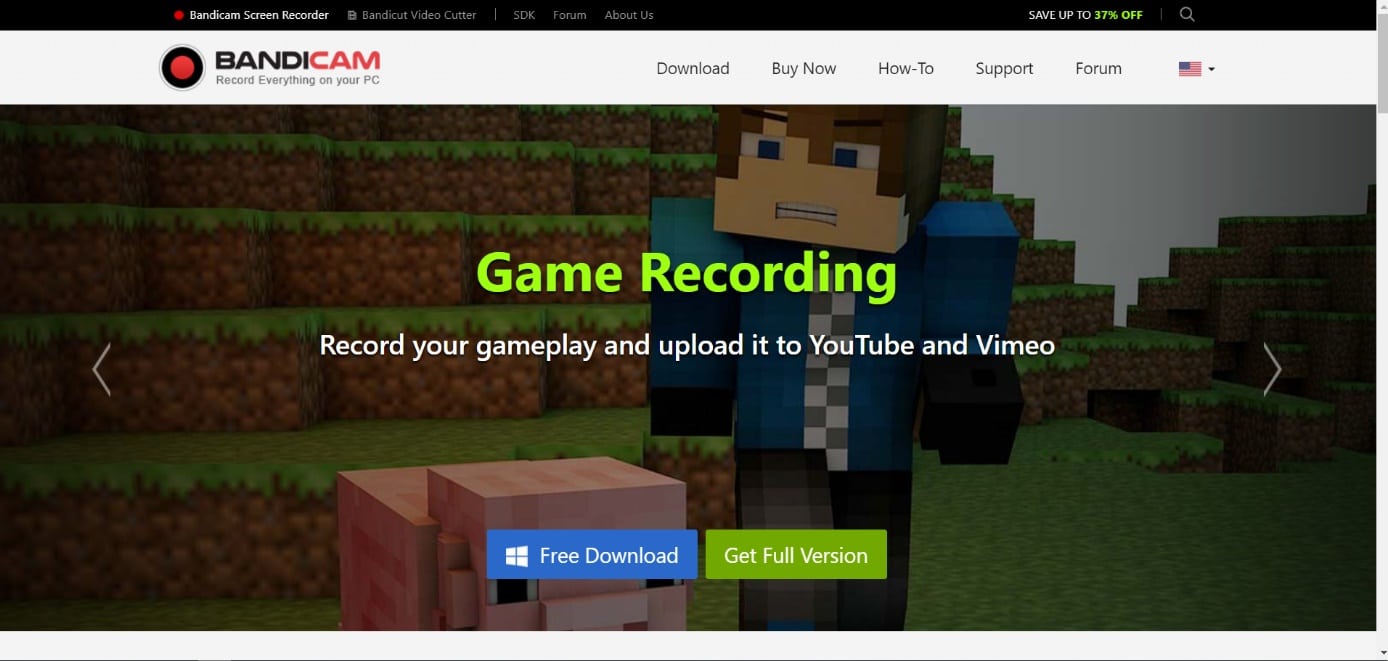Open the How-To menu item
1388x661 pixels.
click(906, 68)
